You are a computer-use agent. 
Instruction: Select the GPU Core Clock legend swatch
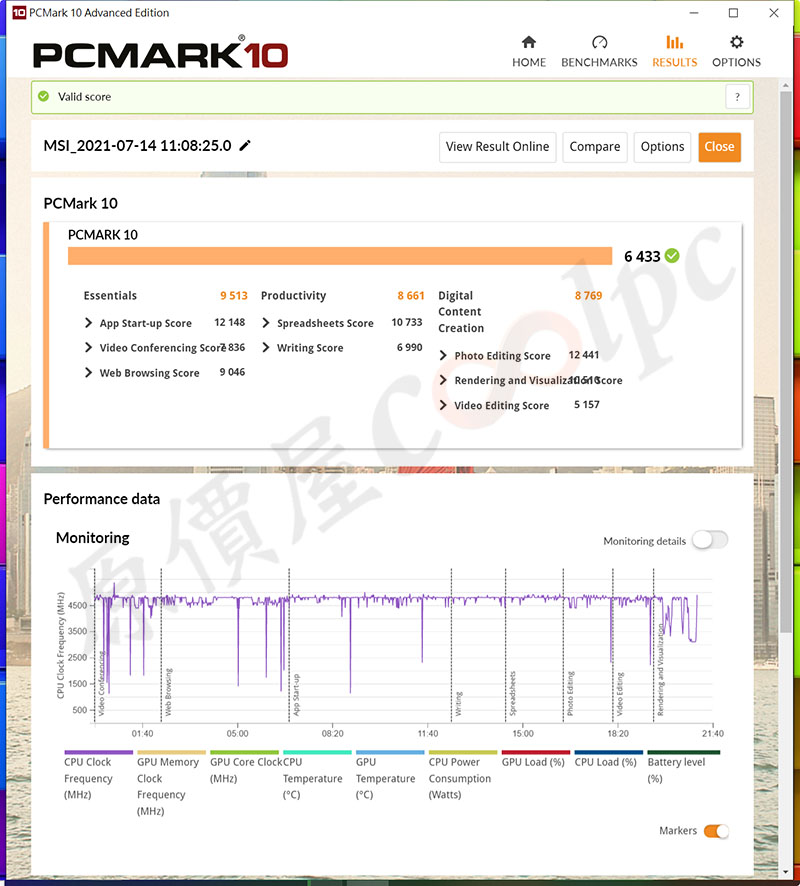[244, 753]
